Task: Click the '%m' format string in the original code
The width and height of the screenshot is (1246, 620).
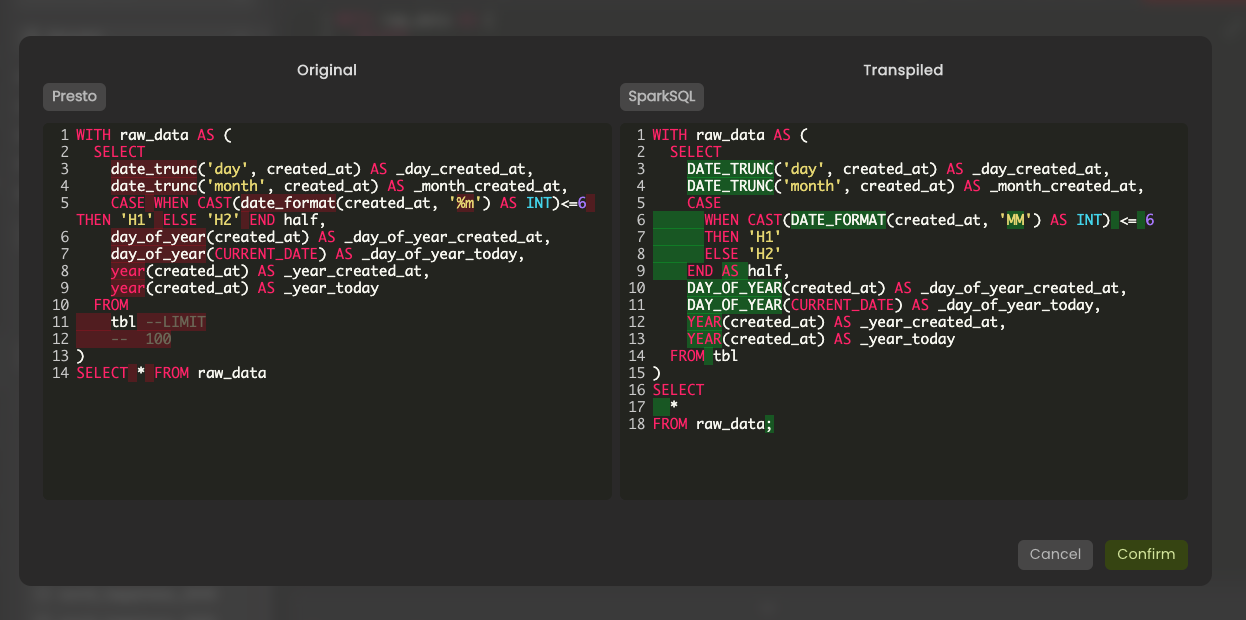Action: [x=464, y=203]
